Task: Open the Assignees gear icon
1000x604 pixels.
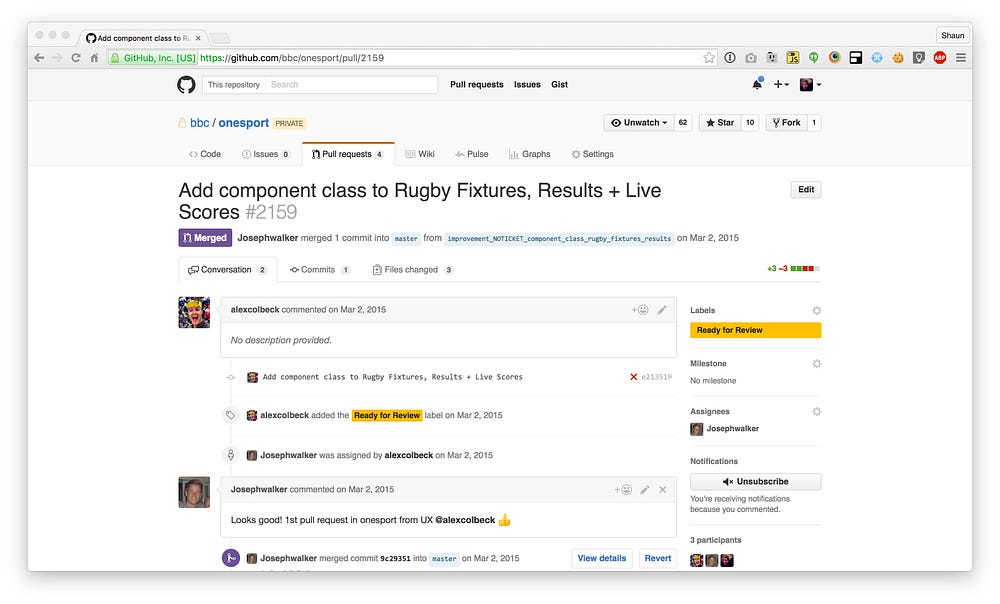Action: click(816, 412)
